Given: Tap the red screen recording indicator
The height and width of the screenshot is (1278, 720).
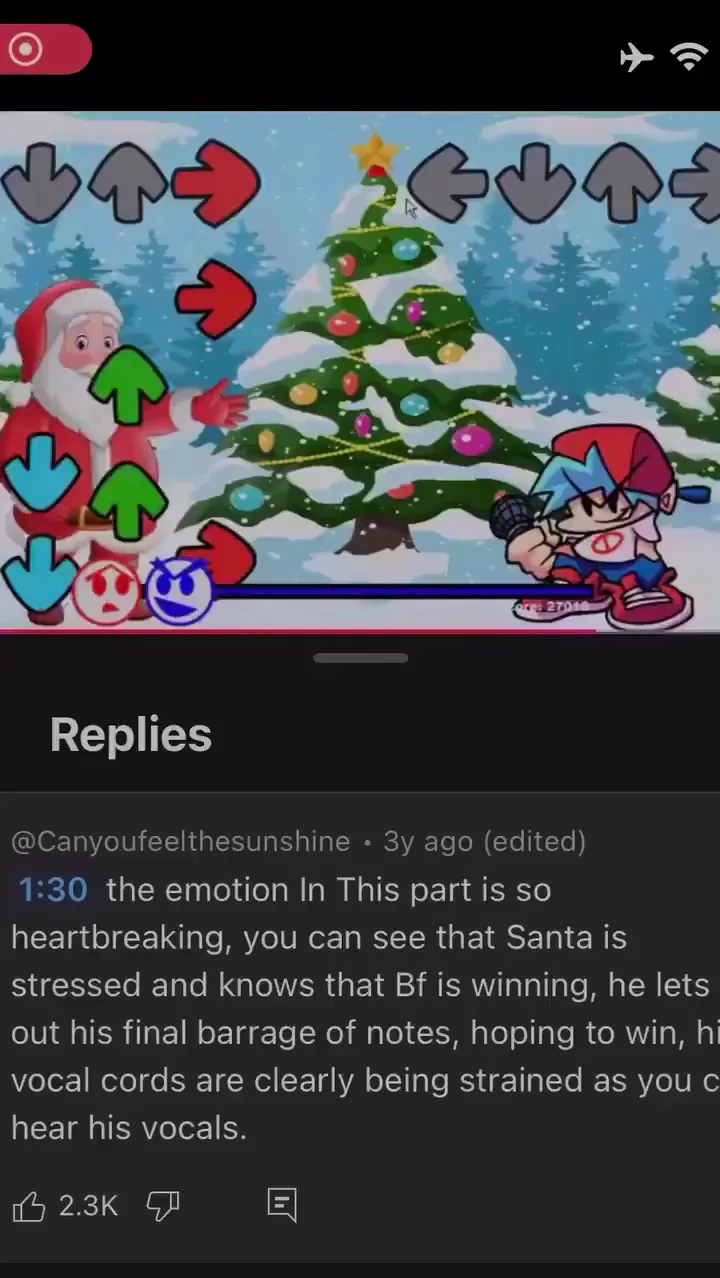Looking at the screenshot, I should [44, 49].
